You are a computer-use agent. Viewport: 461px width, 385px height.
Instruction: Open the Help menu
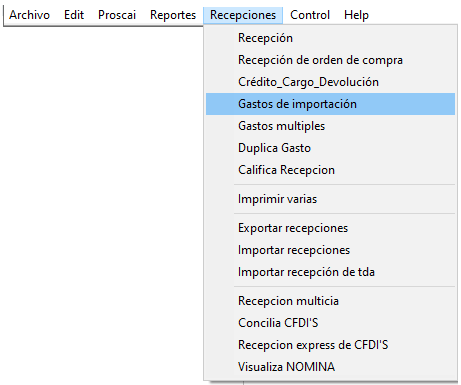point(356,15)
